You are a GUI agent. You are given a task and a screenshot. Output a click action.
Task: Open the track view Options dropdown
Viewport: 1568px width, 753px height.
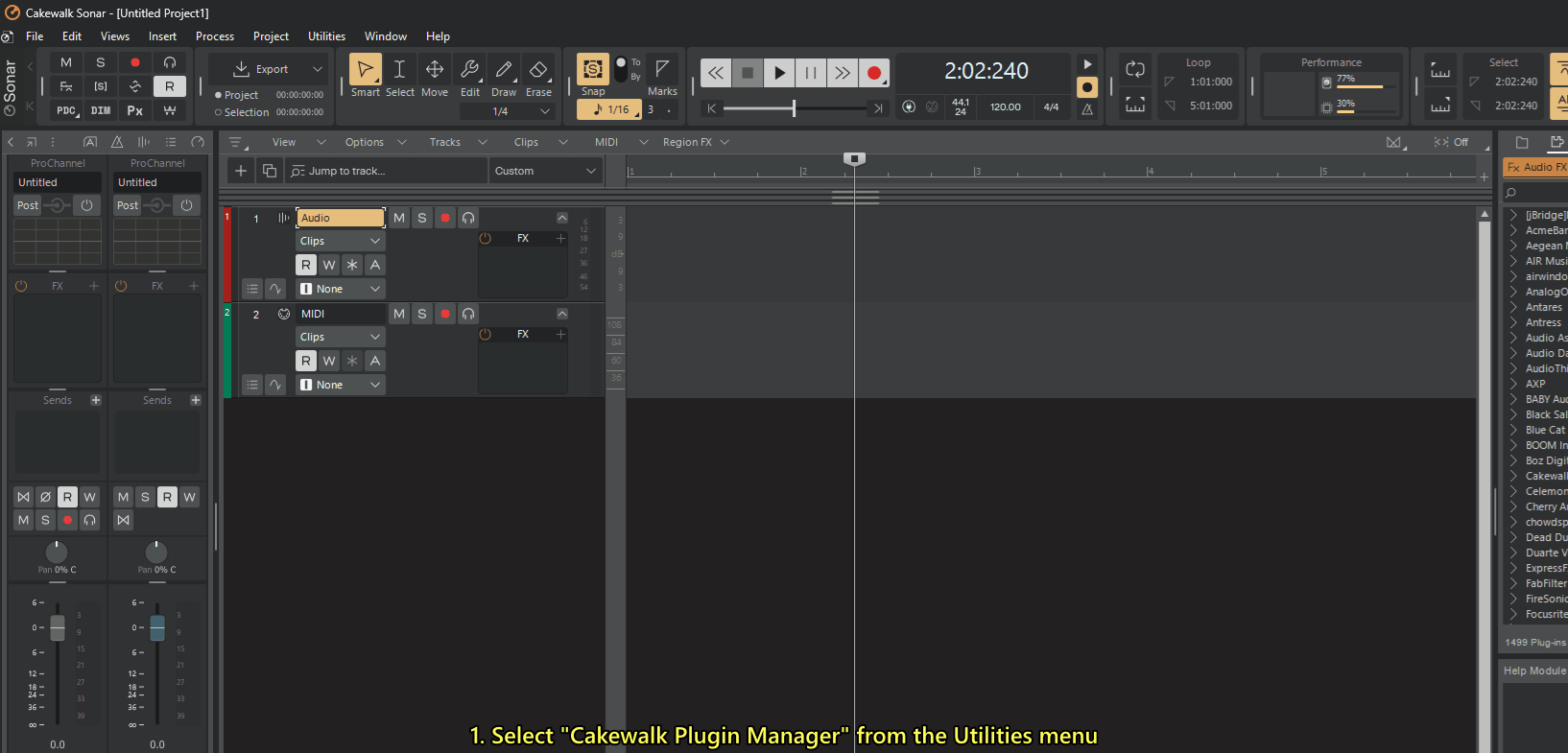click(375, 142)
